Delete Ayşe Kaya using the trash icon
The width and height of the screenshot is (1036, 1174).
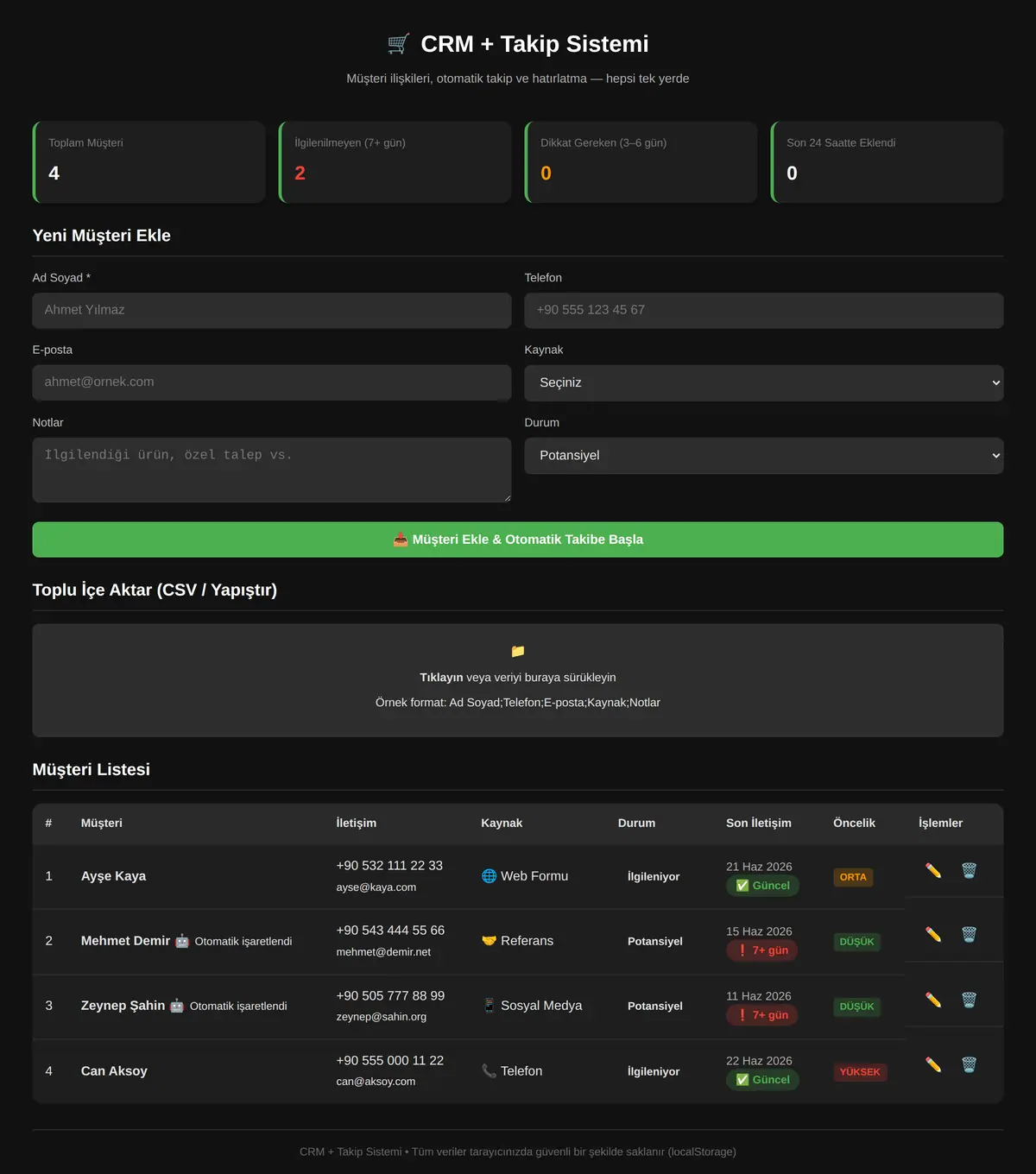pyautogui.click(x=969, y=870)
